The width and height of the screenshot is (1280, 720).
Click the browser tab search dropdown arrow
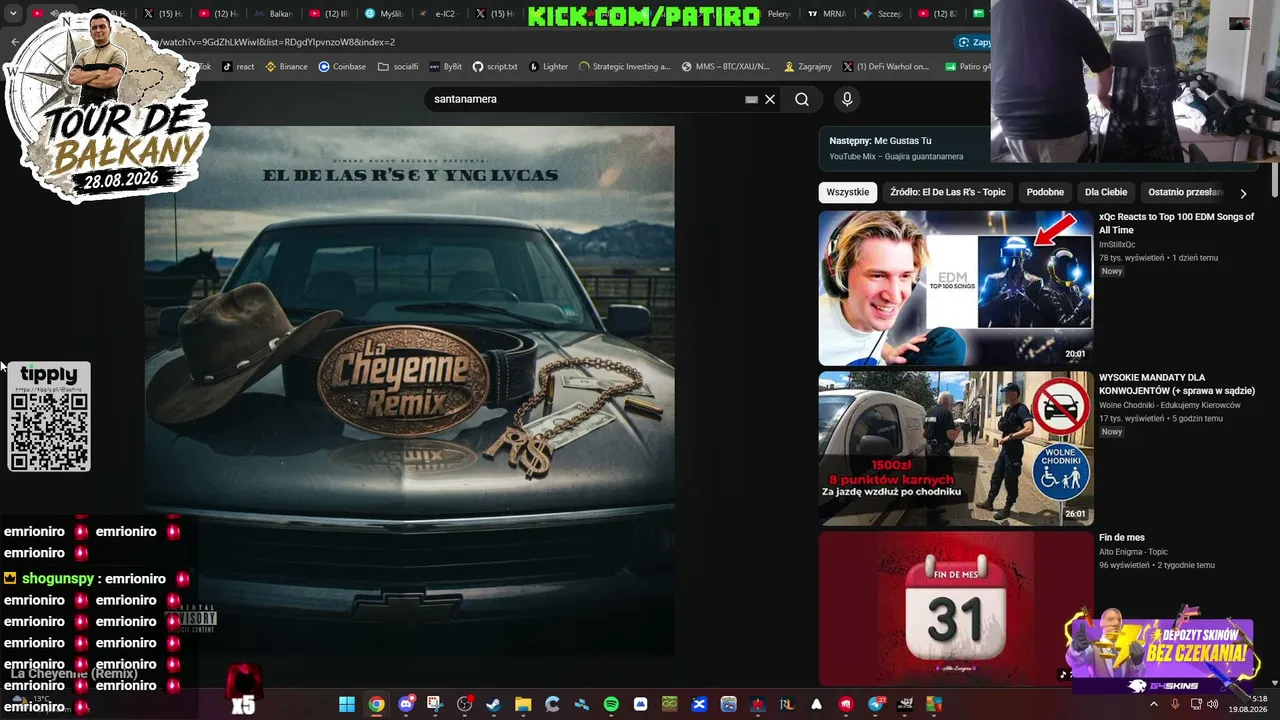(13, 14)
